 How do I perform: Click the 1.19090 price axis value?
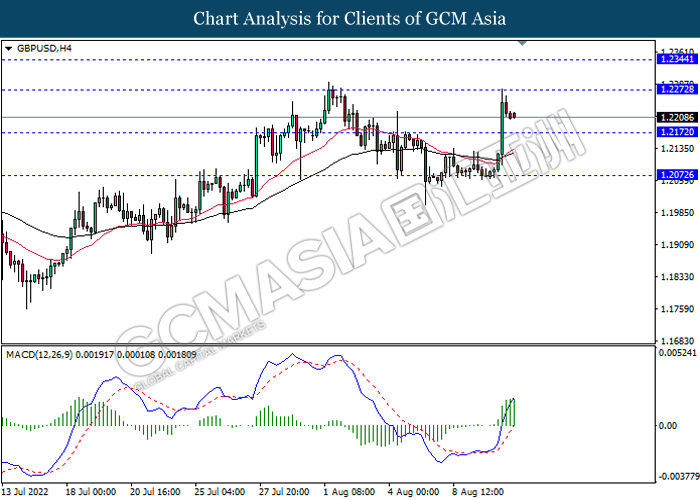coord(677,245)
